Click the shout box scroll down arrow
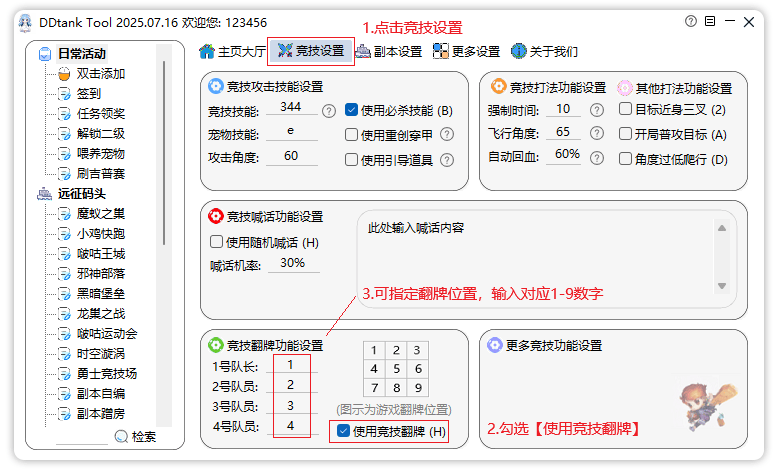 tap(722, 286)
